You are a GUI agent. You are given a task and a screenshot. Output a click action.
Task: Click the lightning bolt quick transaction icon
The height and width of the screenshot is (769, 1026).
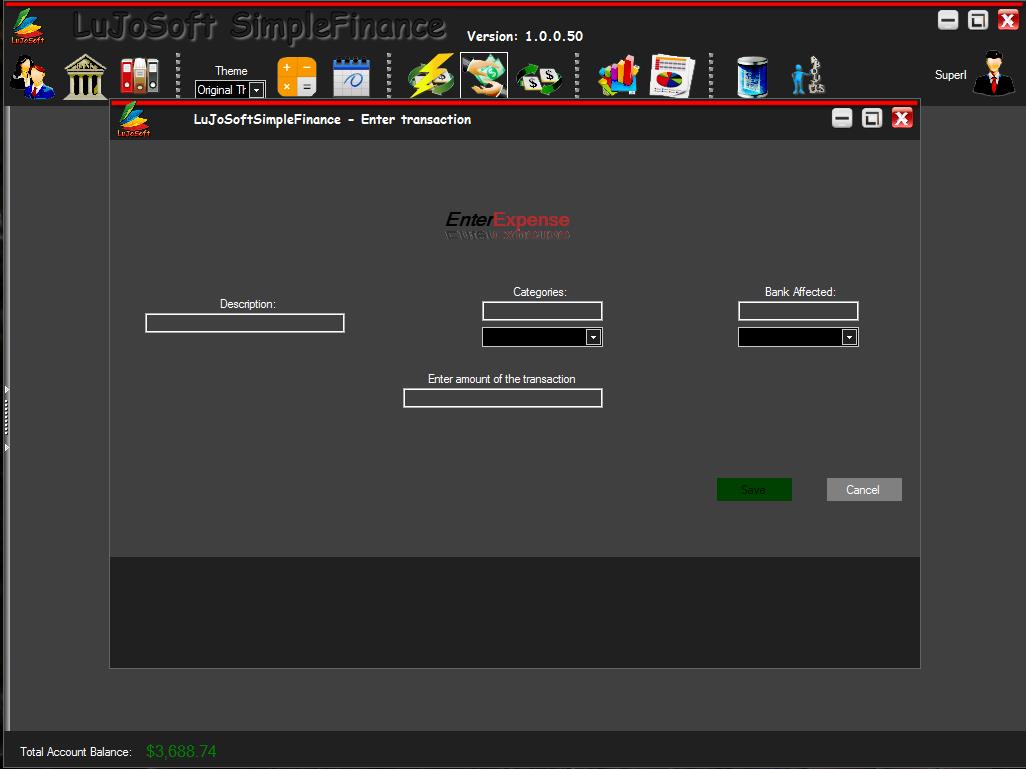click(x=431, y=76)
